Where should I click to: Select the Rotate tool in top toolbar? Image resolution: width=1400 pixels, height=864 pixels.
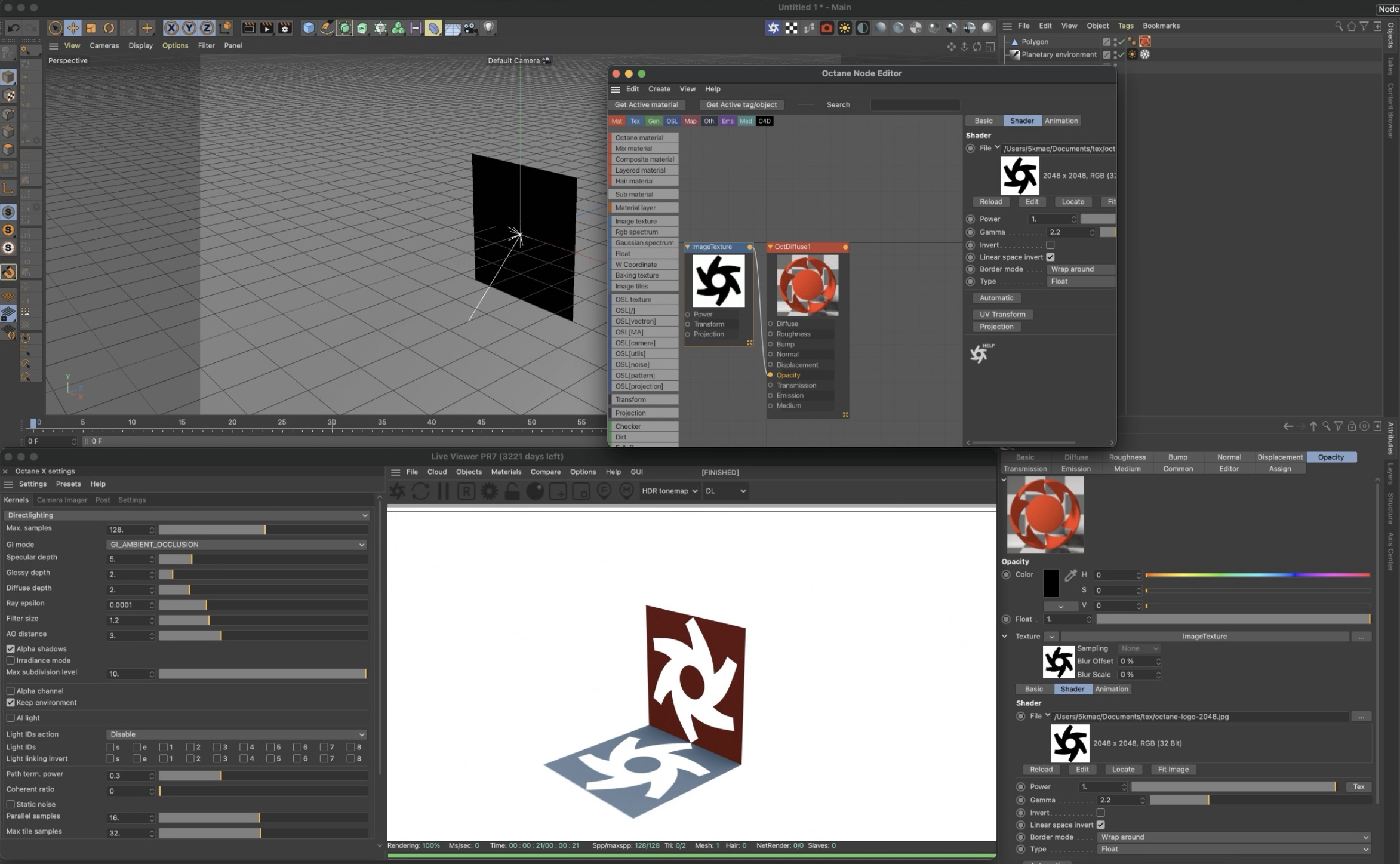(x=109, y=28)
